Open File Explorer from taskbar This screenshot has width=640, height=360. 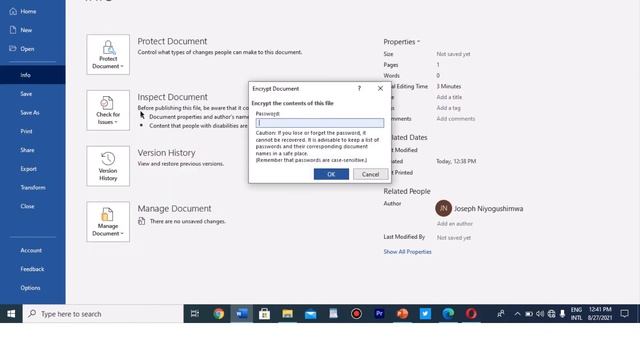[x=287, y=313]
